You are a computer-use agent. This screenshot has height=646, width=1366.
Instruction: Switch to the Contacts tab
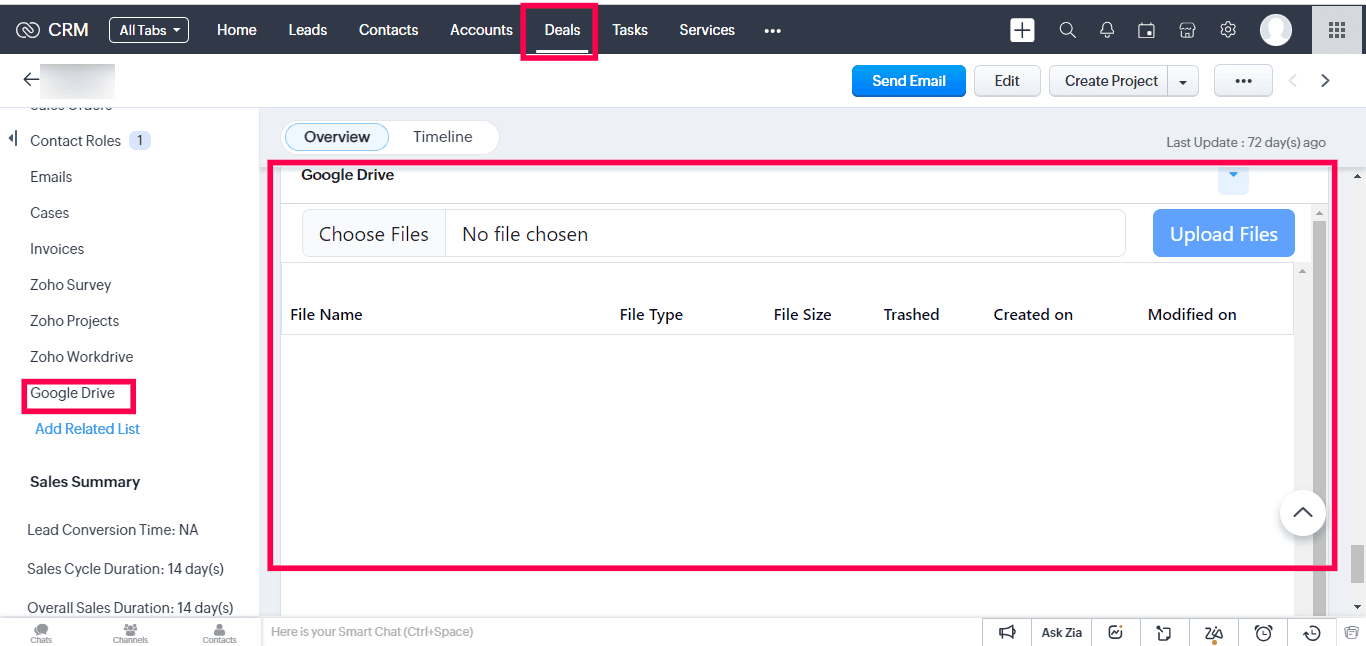(389, 30)
